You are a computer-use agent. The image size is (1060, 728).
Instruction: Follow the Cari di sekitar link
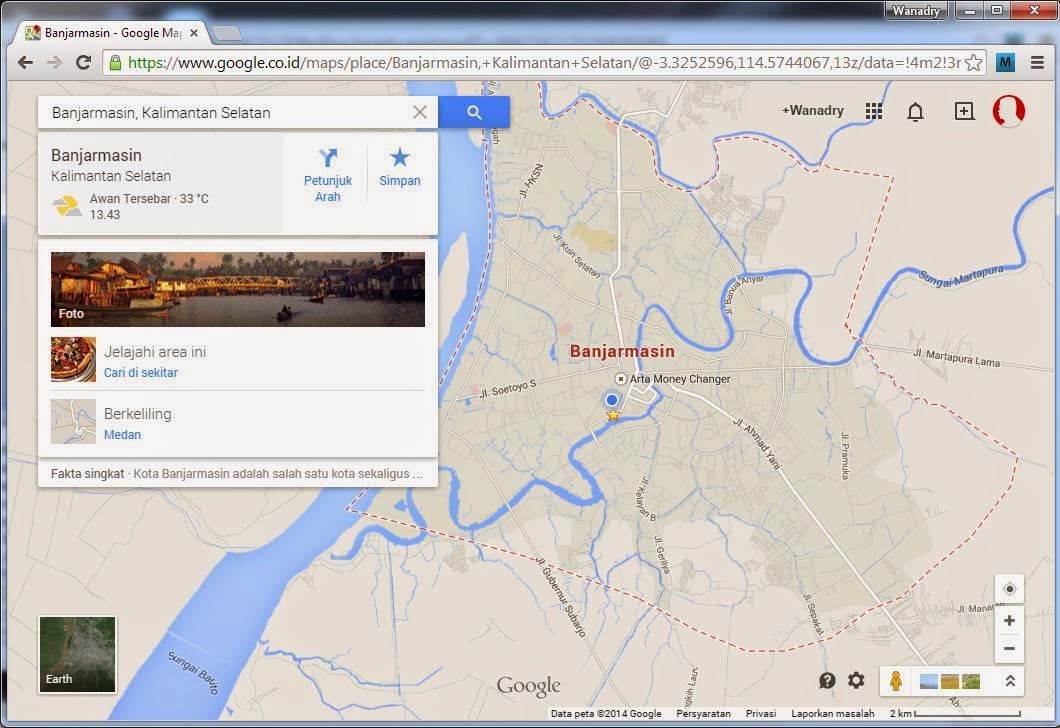click(x=141, y=372)
